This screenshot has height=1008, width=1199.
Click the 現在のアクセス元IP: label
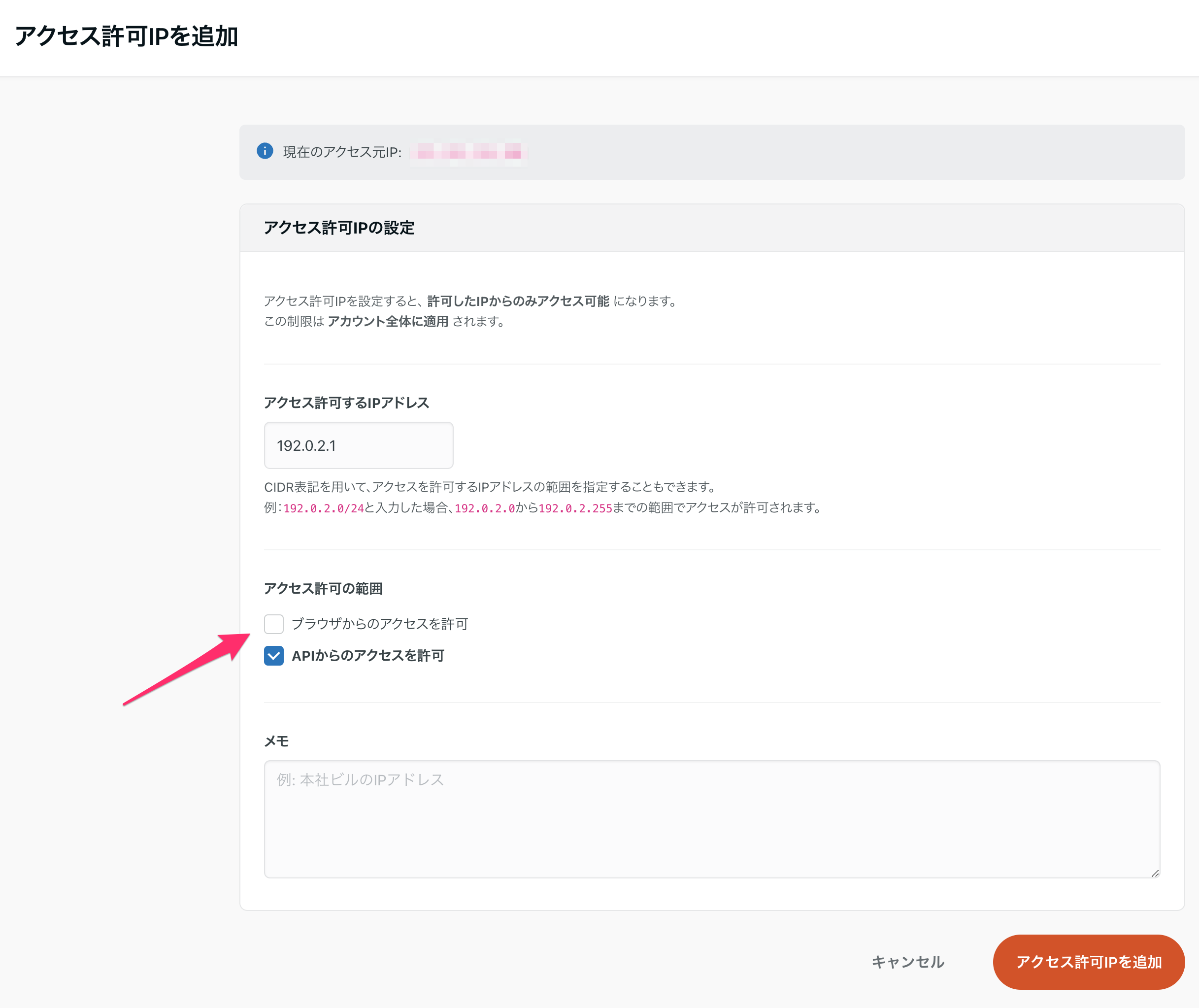tap(342, 152)
